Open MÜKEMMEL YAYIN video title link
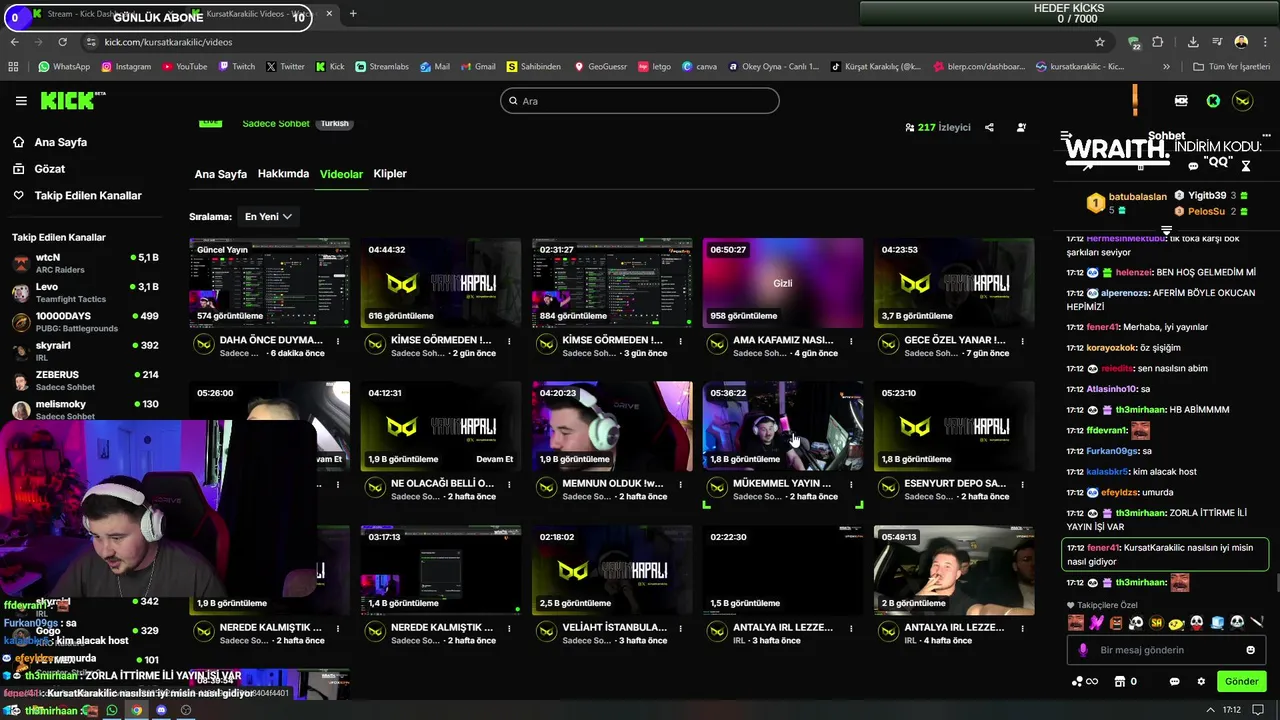 point(782,483)
